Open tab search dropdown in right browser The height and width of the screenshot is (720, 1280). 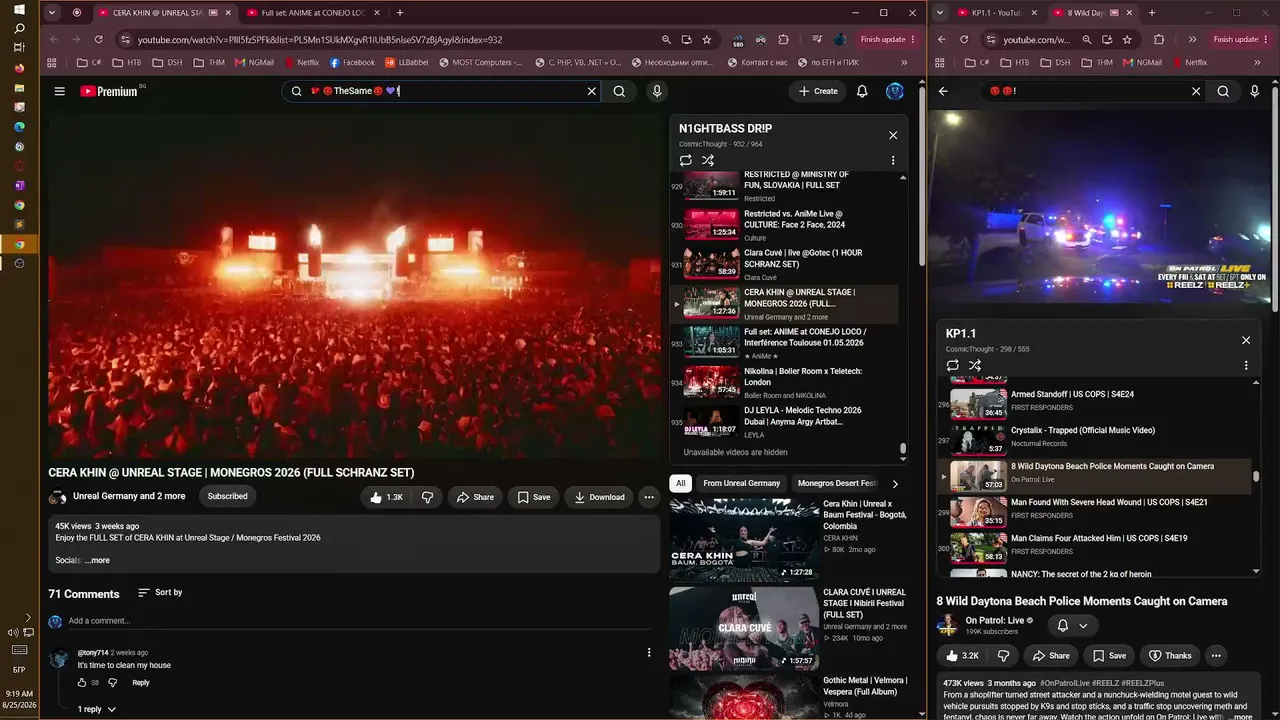pyautogui.click(x=939, y=13)
